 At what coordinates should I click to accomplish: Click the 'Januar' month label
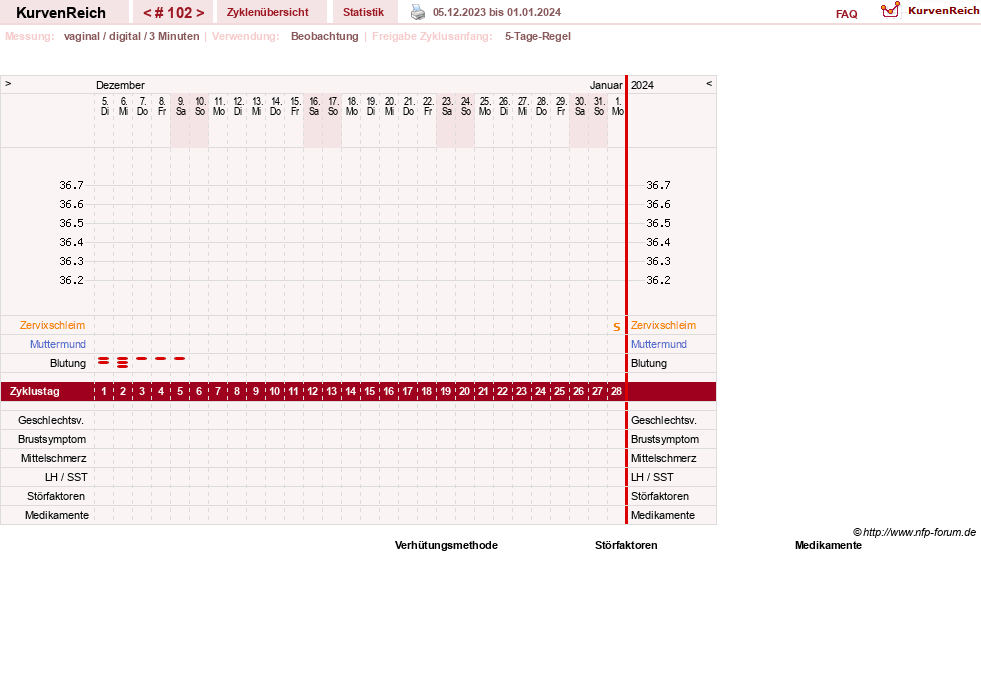click(606, 85)
